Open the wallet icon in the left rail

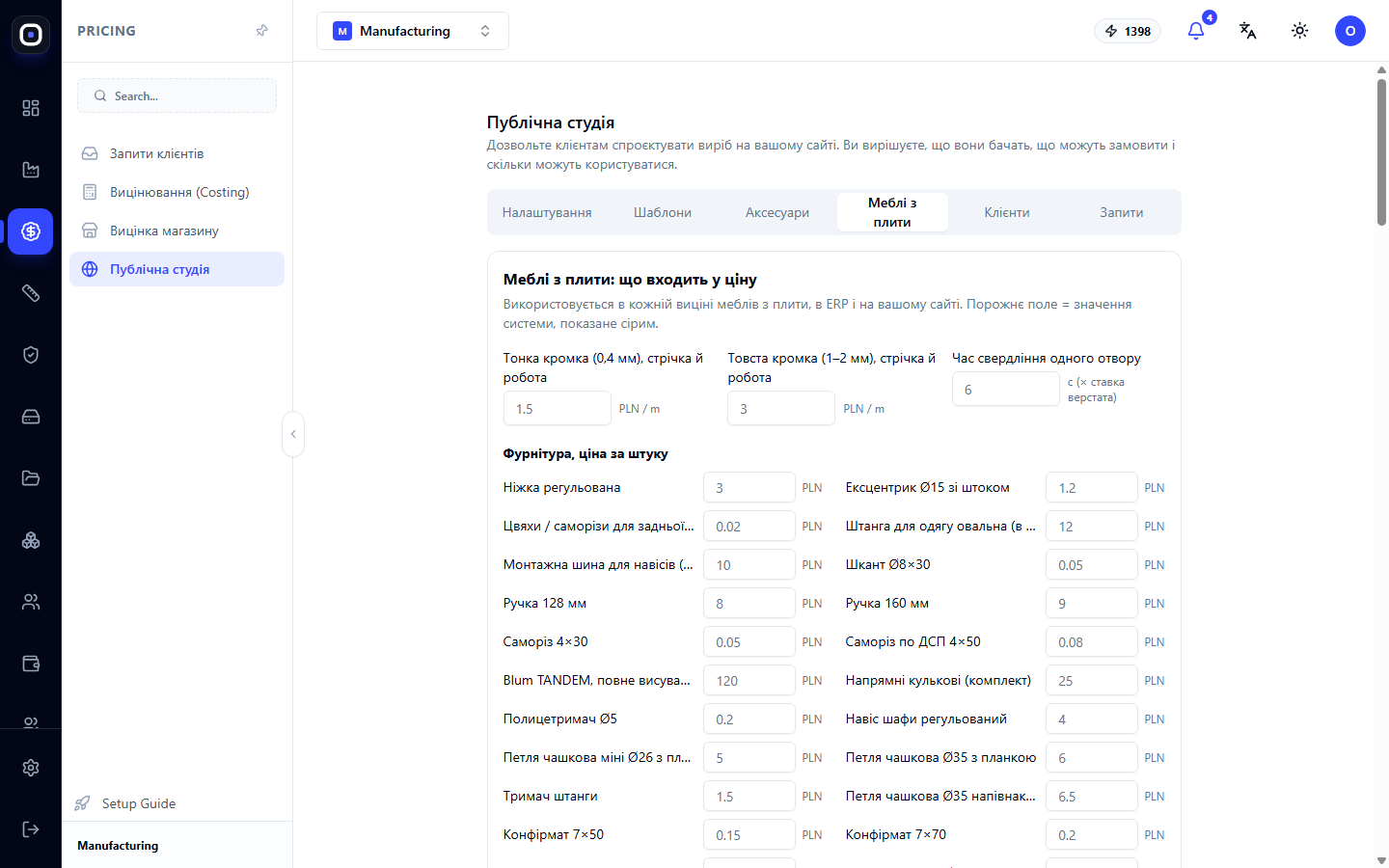(31, 664)
